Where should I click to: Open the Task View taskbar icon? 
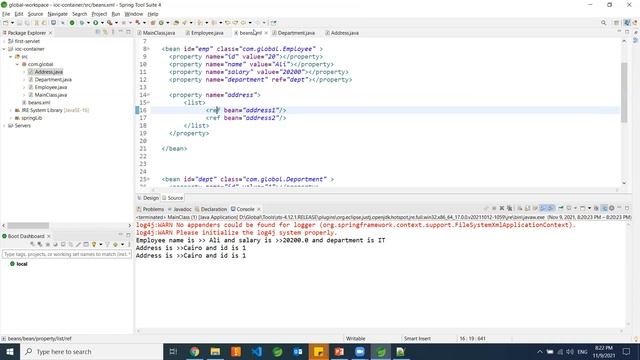[x=173, y=351]
